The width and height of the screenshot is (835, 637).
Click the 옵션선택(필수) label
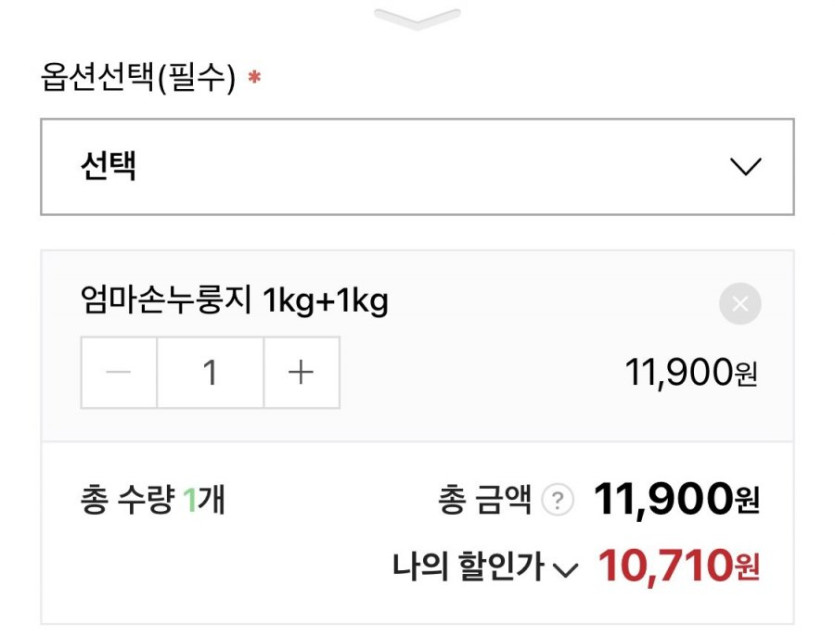tap(138, 78)
